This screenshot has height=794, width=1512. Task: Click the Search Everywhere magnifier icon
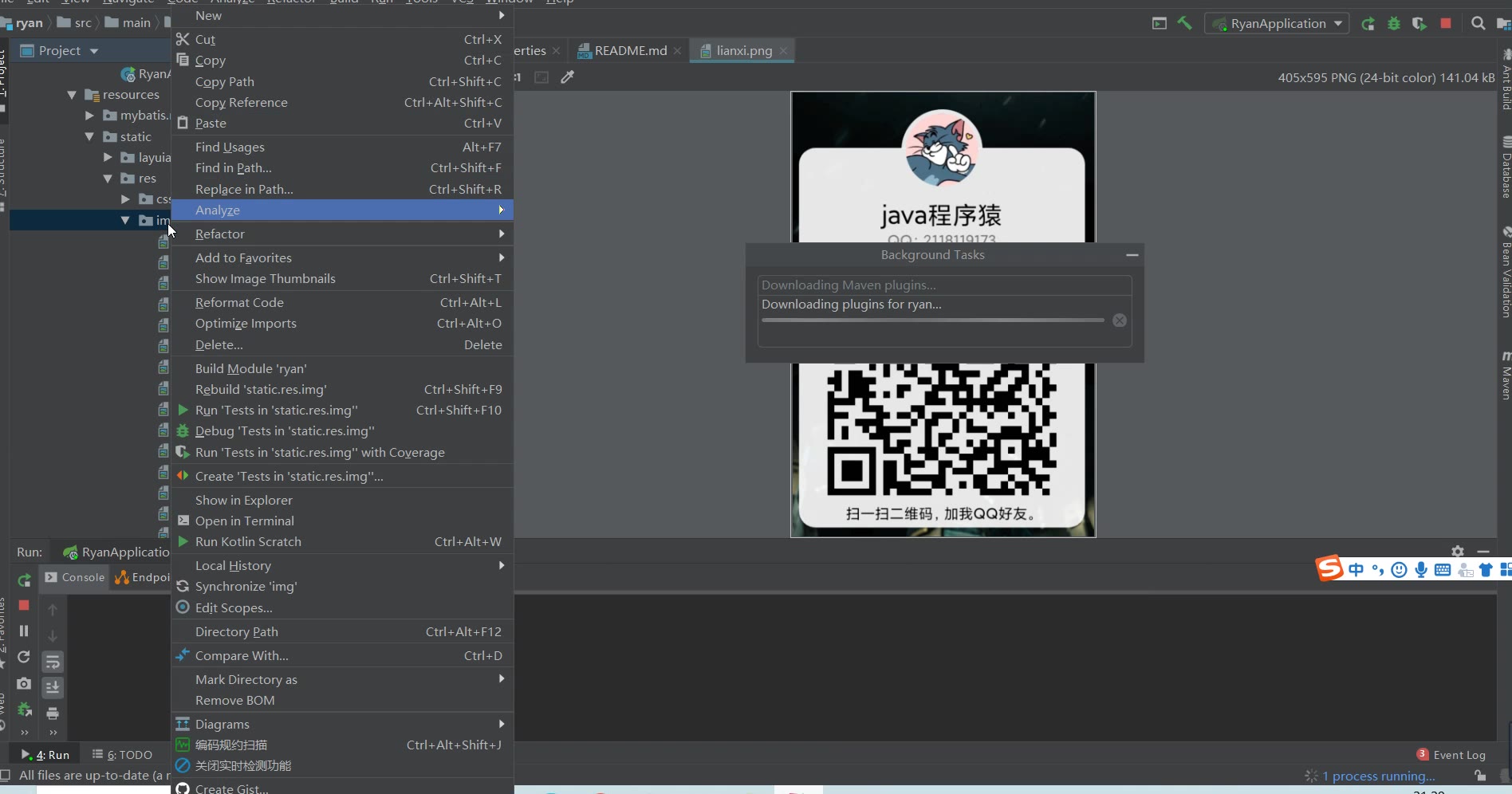[1479, 23]
